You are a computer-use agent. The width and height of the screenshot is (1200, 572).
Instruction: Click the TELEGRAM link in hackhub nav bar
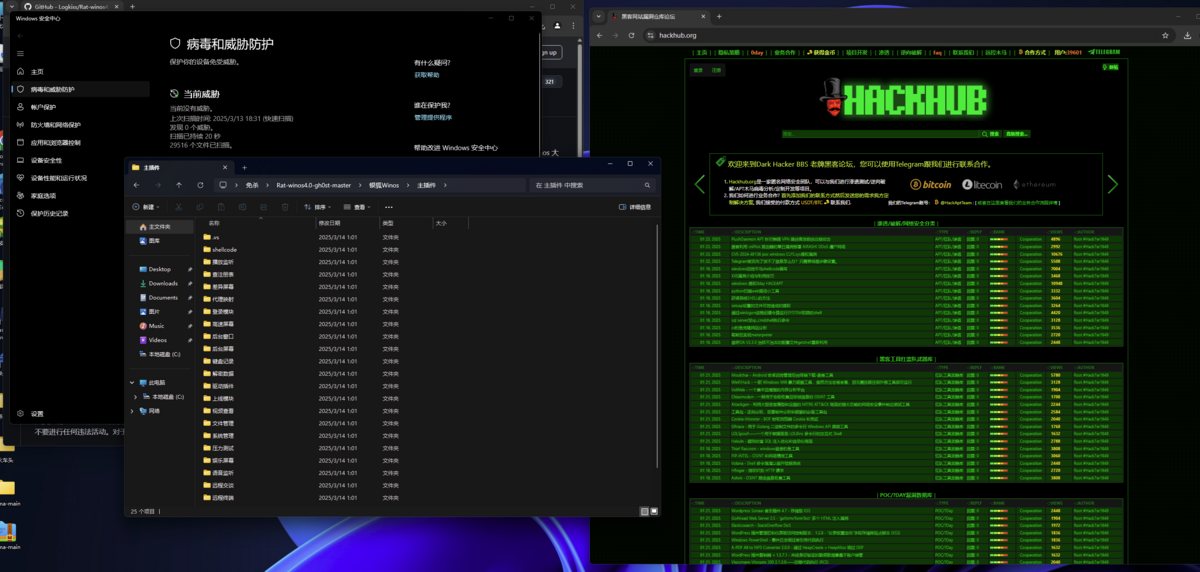(1104, 52)
